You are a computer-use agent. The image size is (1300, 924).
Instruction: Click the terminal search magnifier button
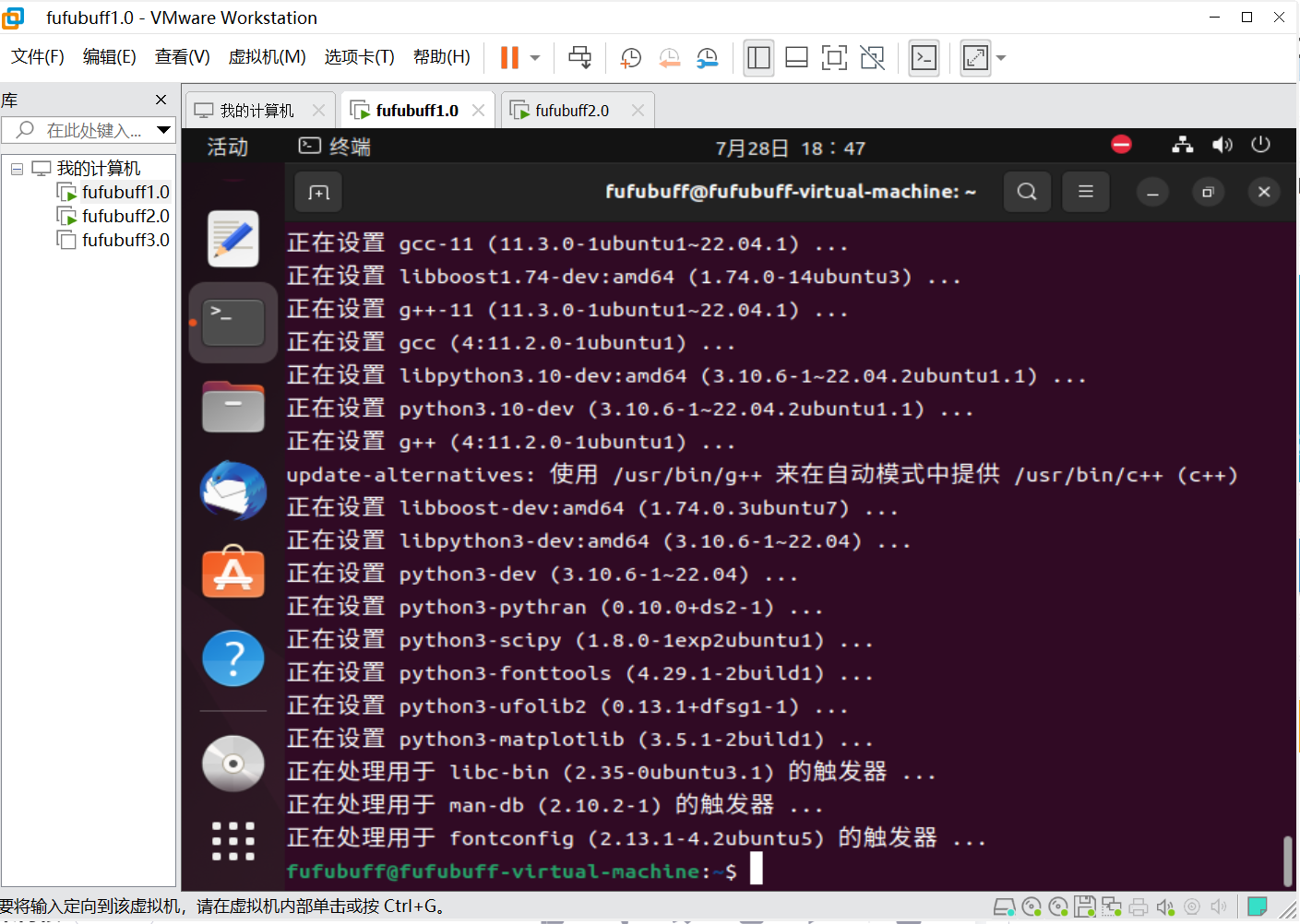click(1027, 192)
